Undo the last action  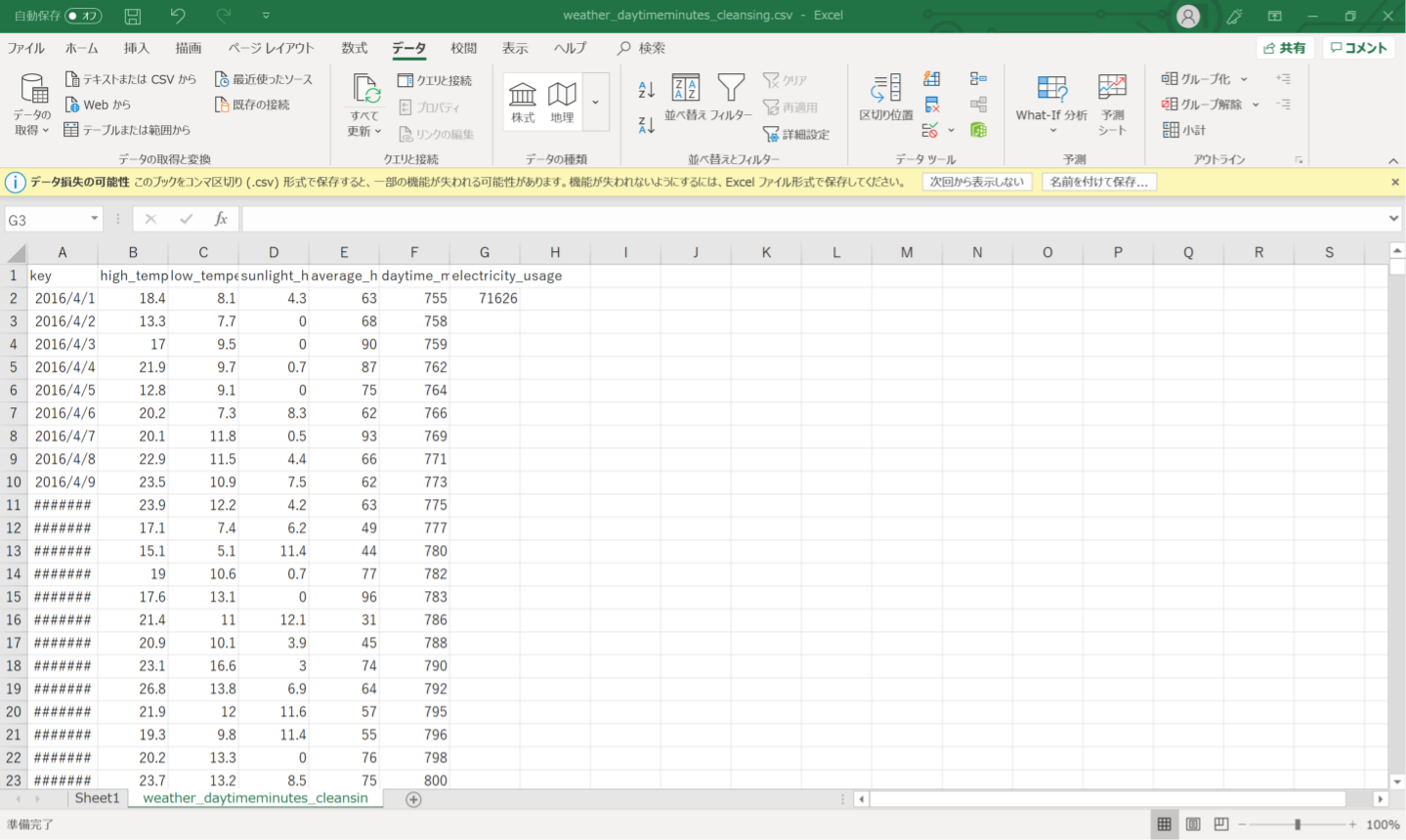177,16
